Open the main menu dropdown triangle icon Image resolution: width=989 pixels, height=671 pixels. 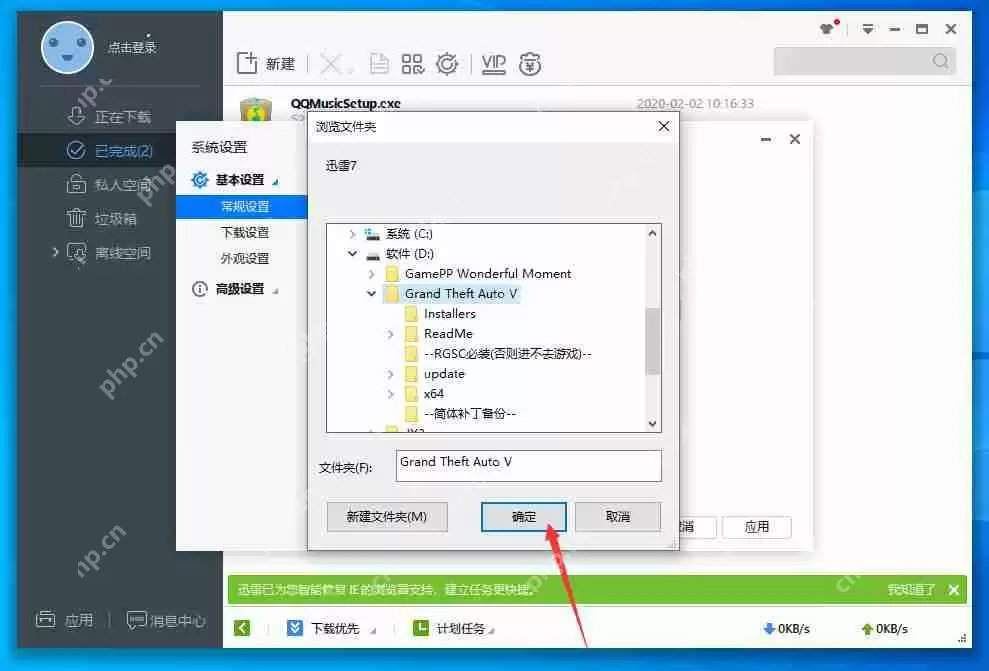pos(868,29)
